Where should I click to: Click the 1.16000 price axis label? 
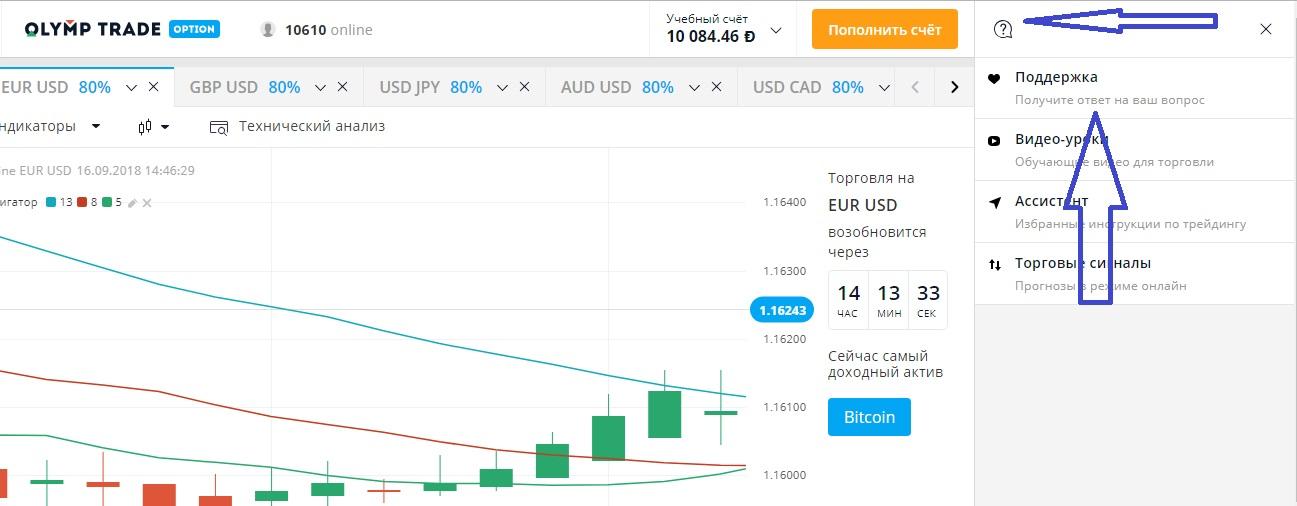(x=784, y=475)
